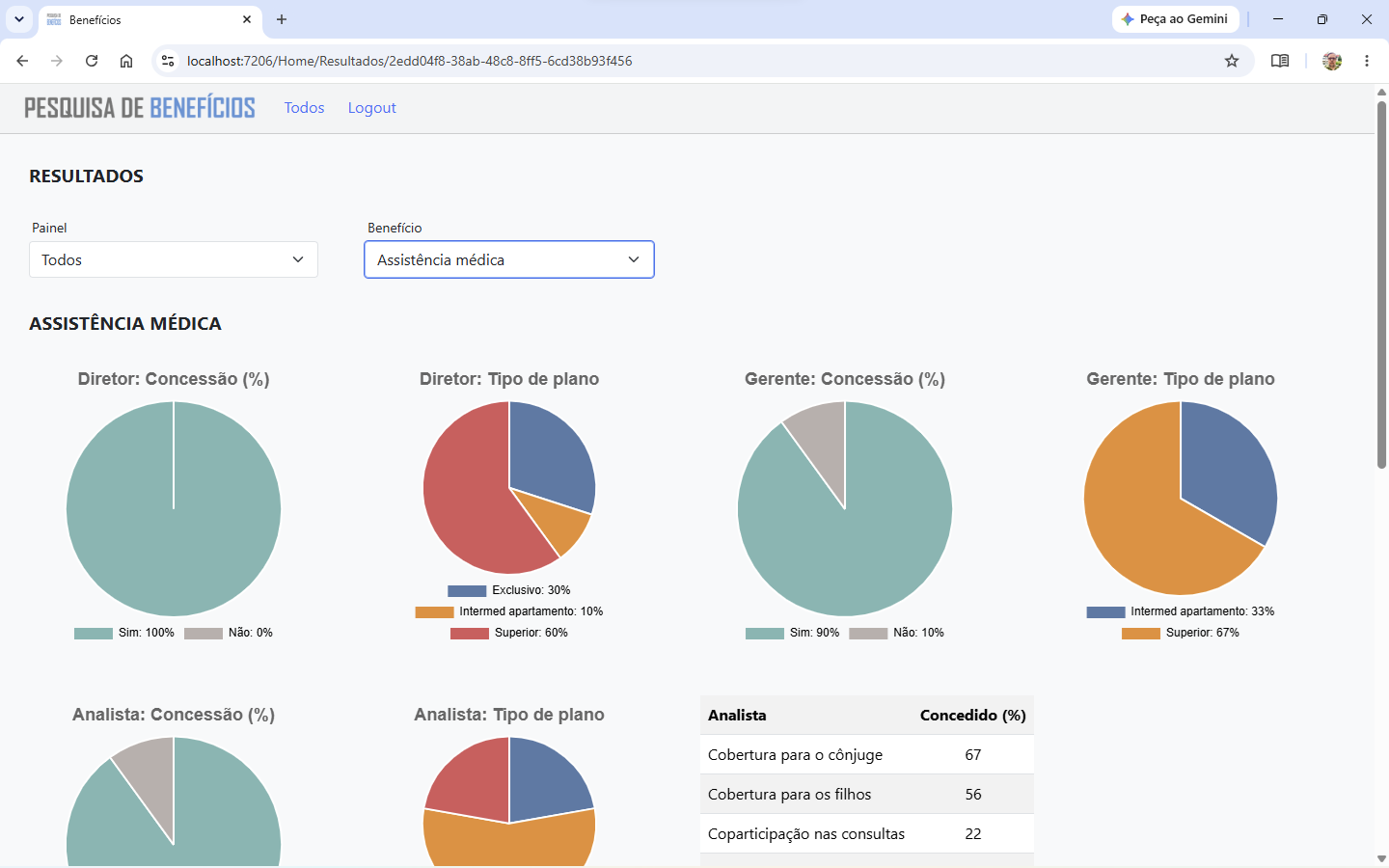Toggle the Exclusivo legend in Diretor chart

(x=509, y=590)
